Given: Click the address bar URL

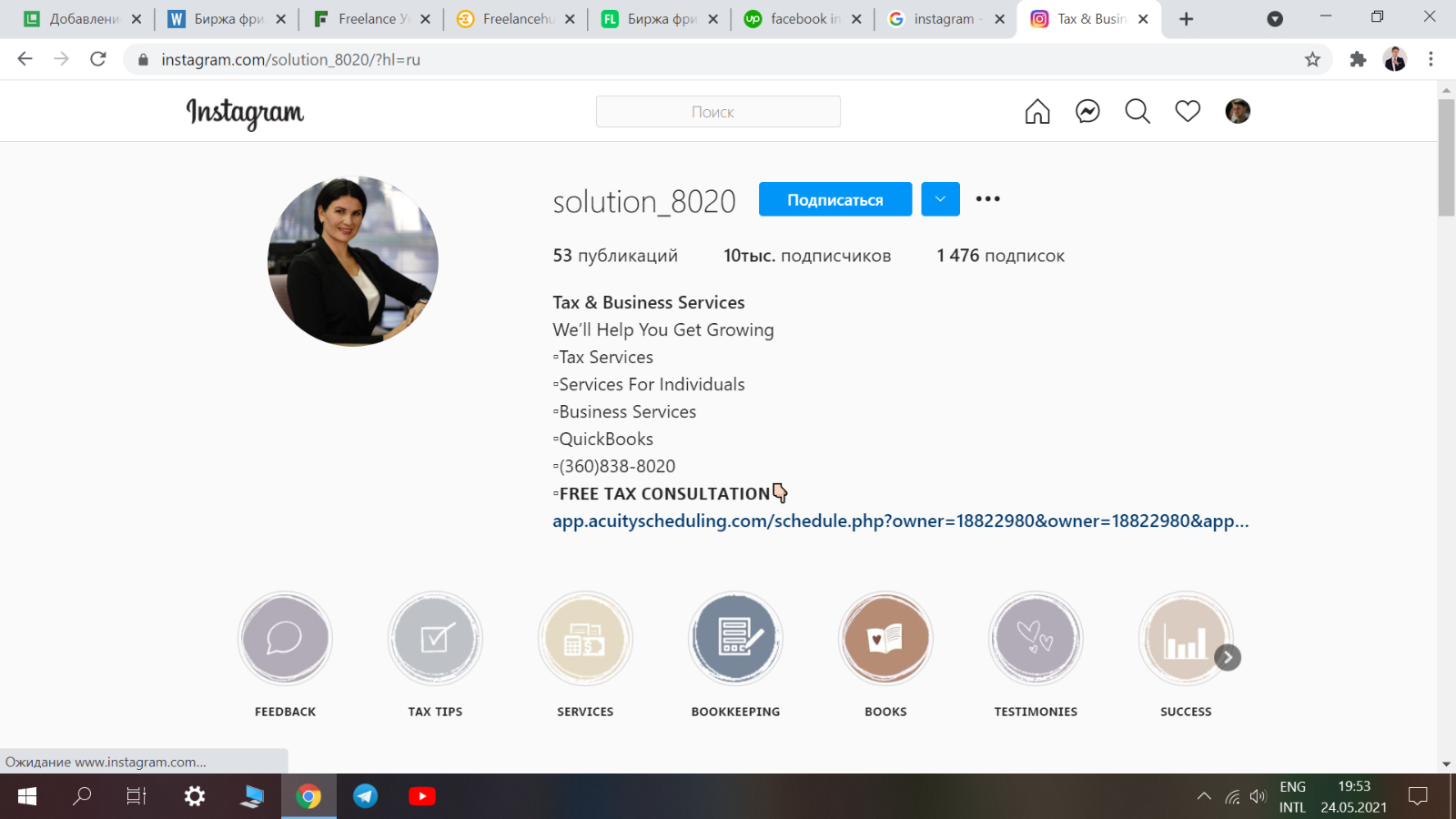Looking at the screenshot, I should [290, 60].
